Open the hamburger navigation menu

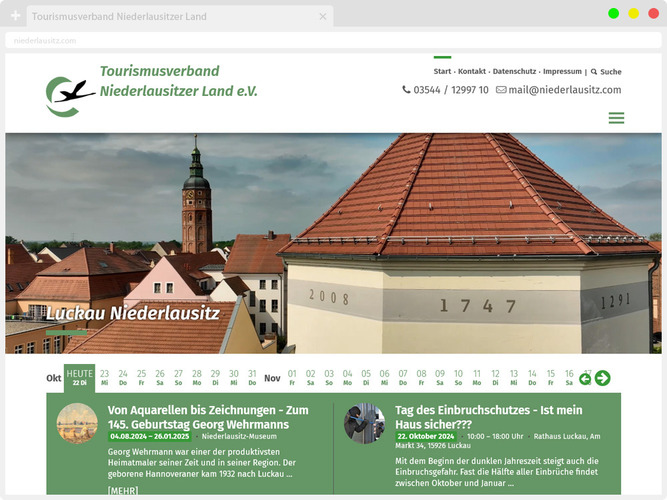click(616, 118)
